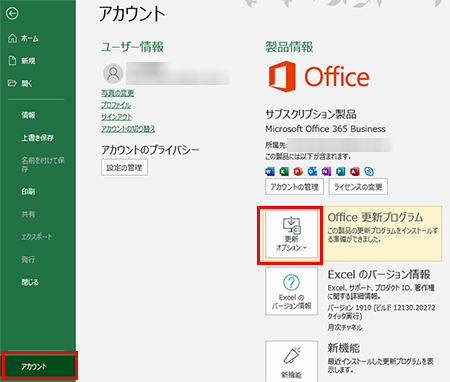Click the アカウントのプライバシー heading
The image size is (450, 382).
click(x=150, y=150)
